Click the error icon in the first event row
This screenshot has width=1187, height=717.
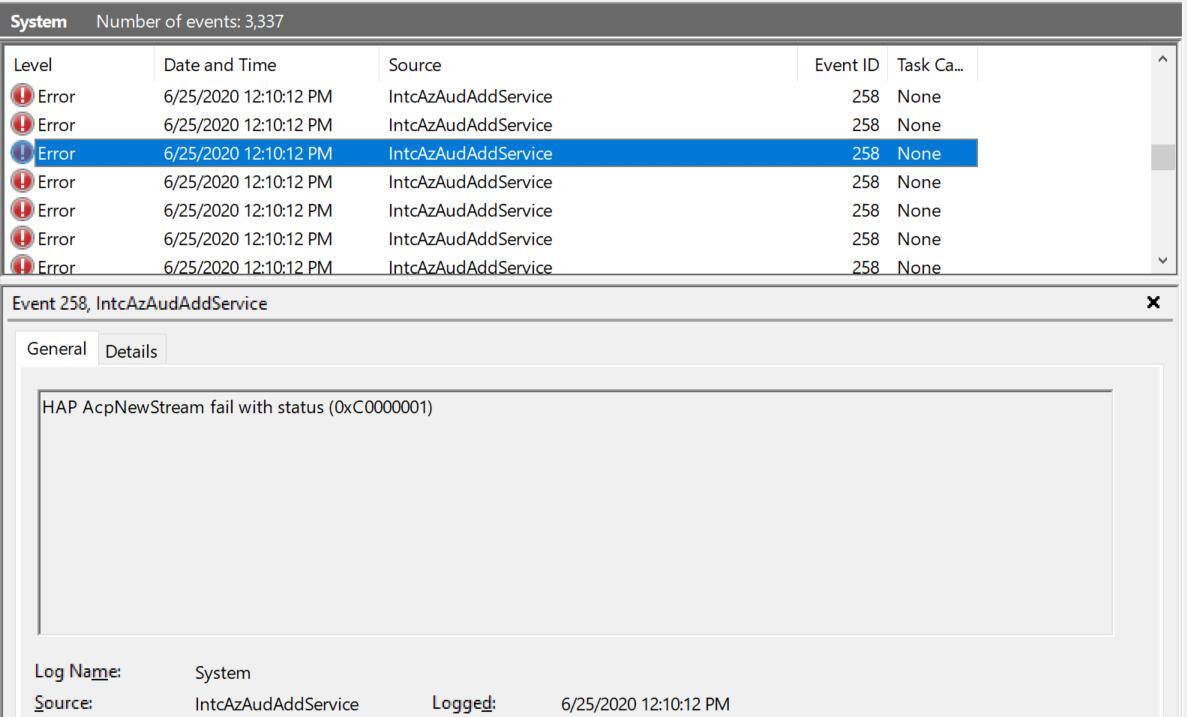[22, 97]
